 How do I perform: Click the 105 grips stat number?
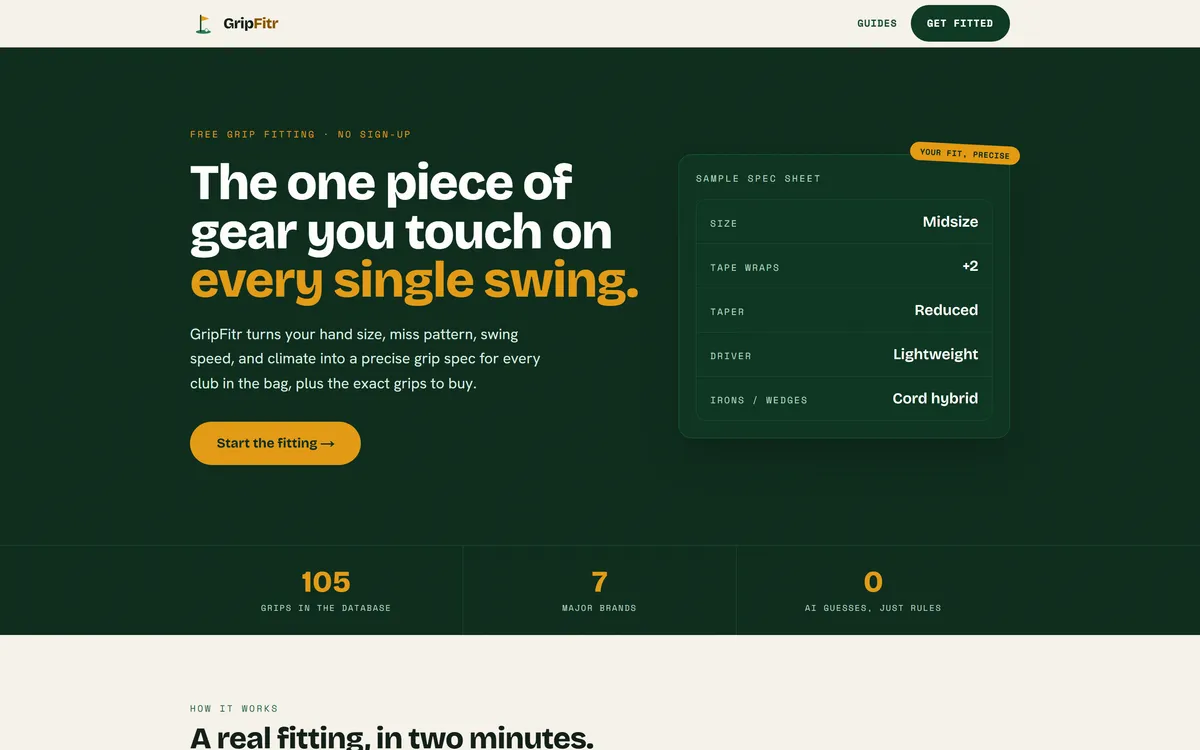pyautogui.click(x=326, y=581)
